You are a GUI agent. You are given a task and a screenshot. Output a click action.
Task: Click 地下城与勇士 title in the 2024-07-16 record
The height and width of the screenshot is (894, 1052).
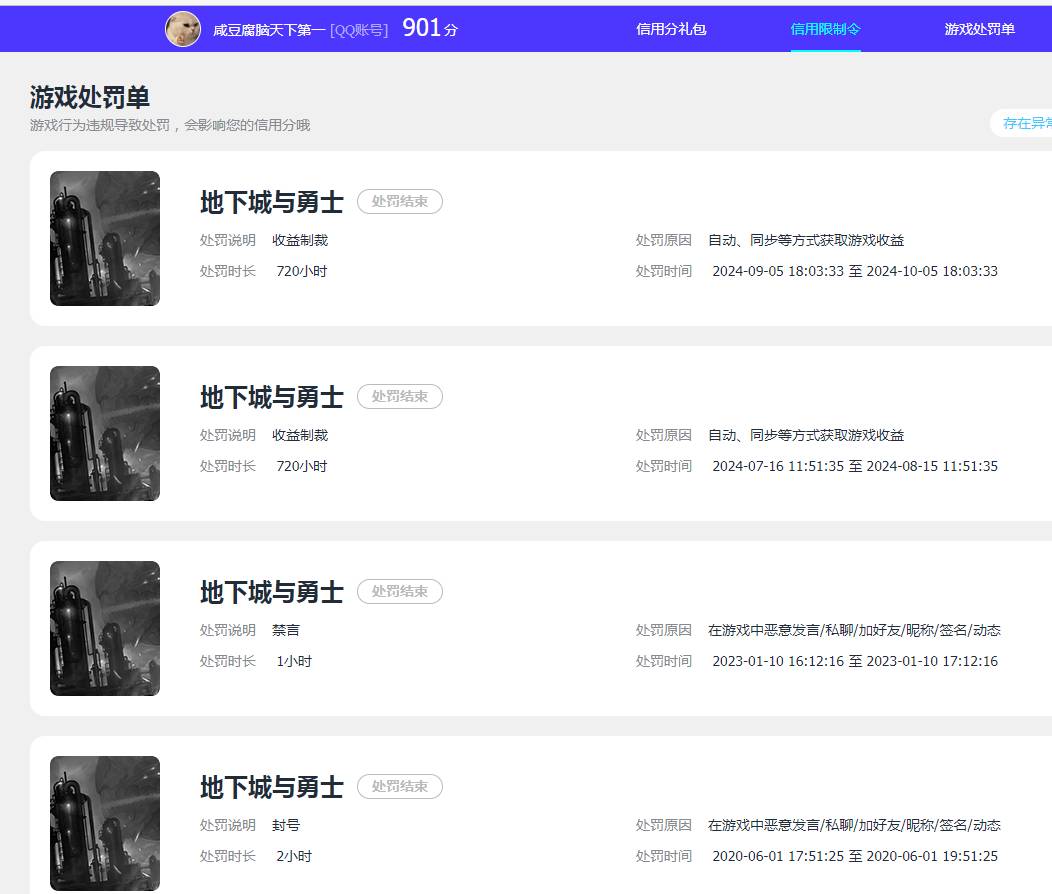point(271,397)
